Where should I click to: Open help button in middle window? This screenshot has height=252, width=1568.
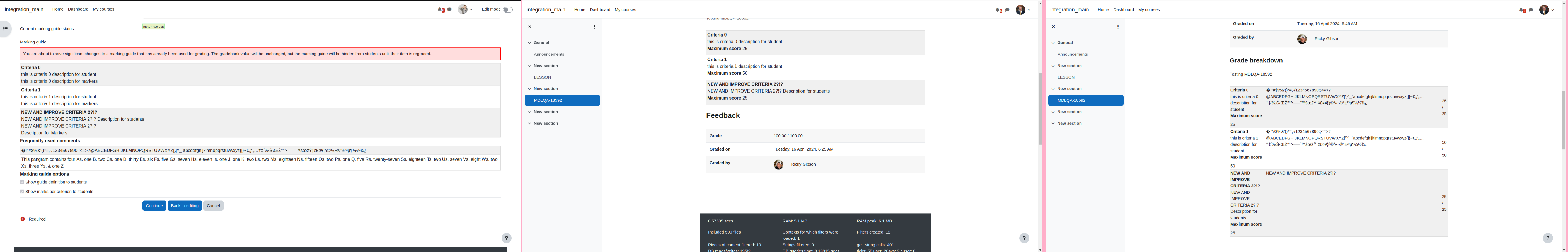pyautogui.click(x=1024, y=239)
